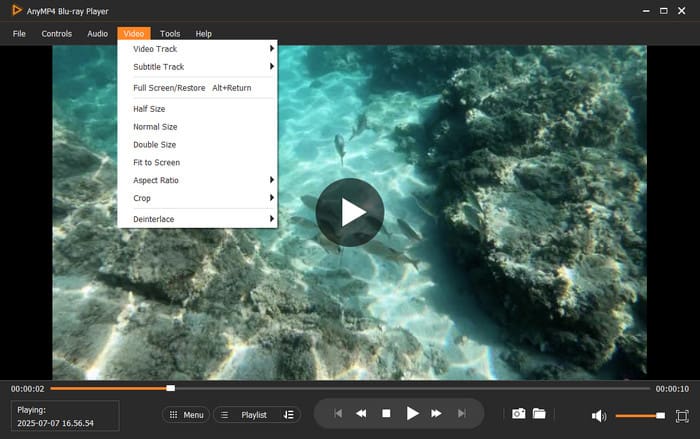Click the playback progress bar handle

[171, 388]
